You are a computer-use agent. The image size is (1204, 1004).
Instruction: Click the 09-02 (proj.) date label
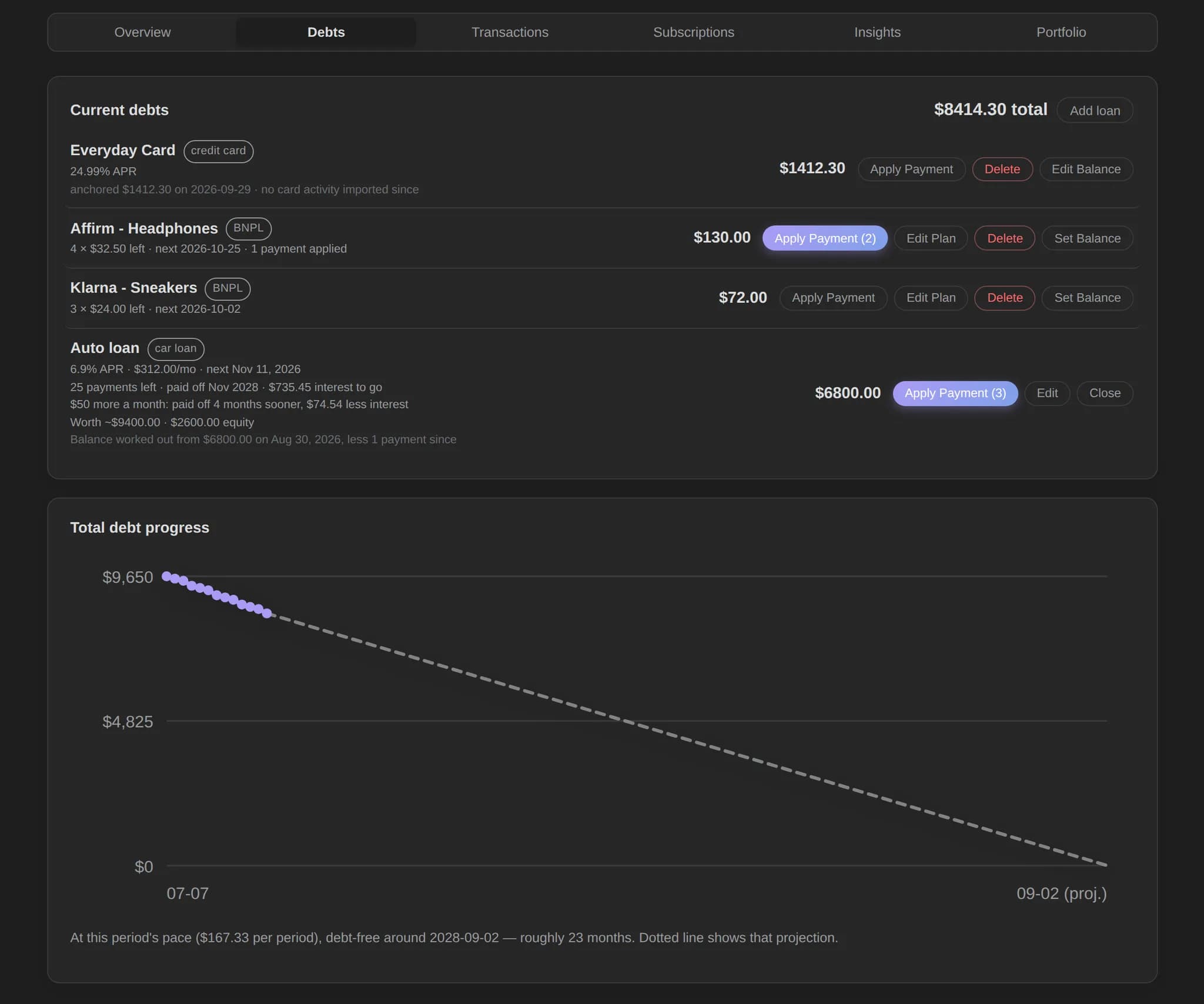(x=1061, y=894)
